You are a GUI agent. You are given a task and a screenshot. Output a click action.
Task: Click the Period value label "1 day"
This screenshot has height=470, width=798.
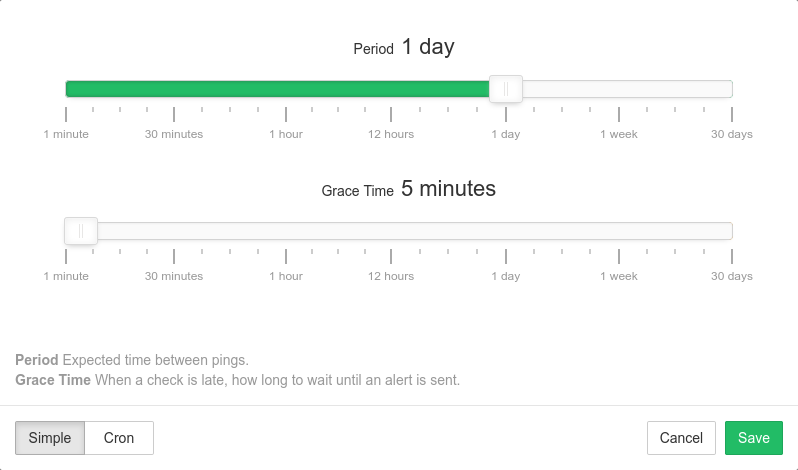(x=428, y=47)
